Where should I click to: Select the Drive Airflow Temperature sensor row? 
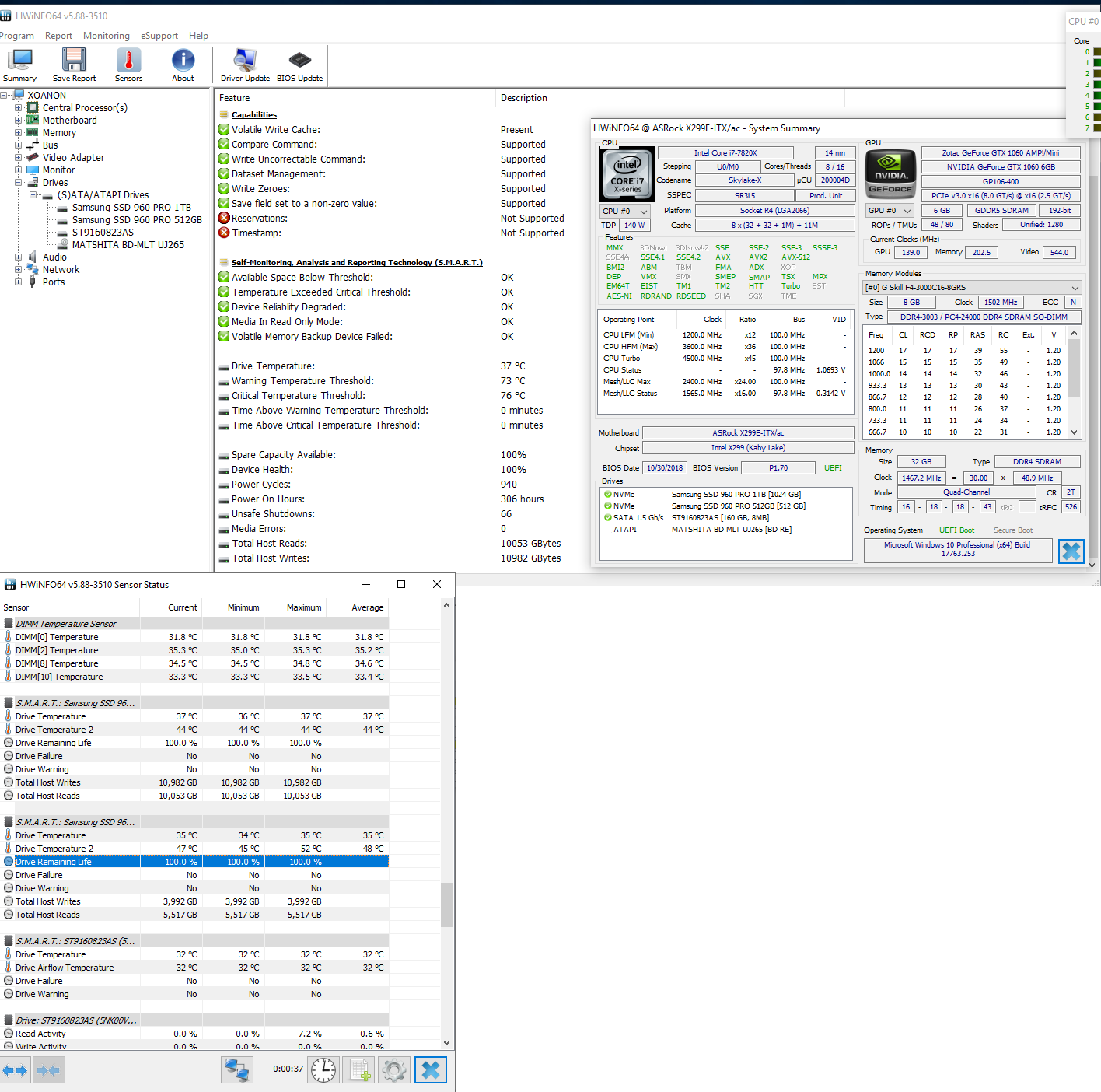click(194, 968)
